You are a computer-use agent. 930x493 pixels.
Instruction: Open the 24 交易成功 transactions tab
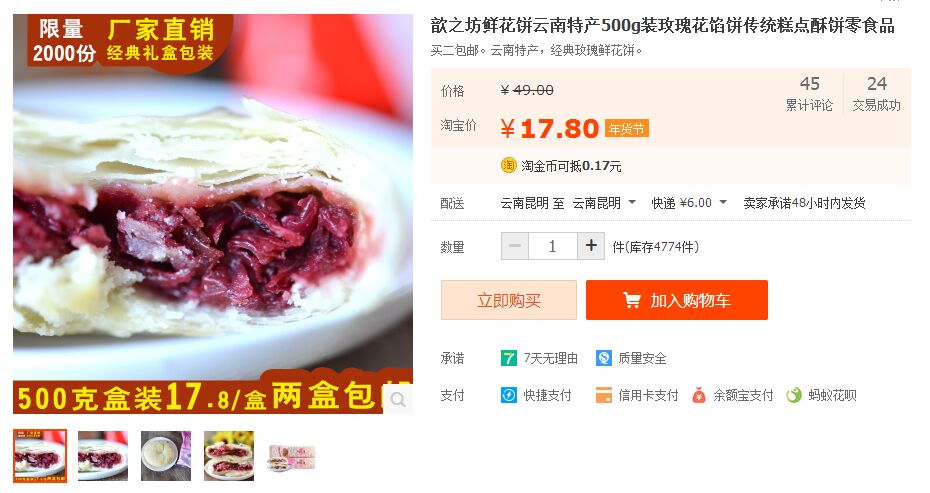pyautogui.click(x=876, y=93)
